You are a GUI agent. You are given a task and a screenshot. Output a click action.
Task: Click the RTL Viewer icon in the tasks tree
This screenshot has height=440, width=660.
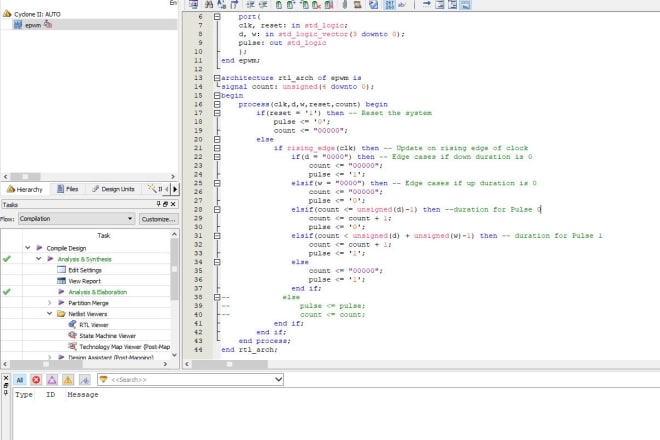72,324
